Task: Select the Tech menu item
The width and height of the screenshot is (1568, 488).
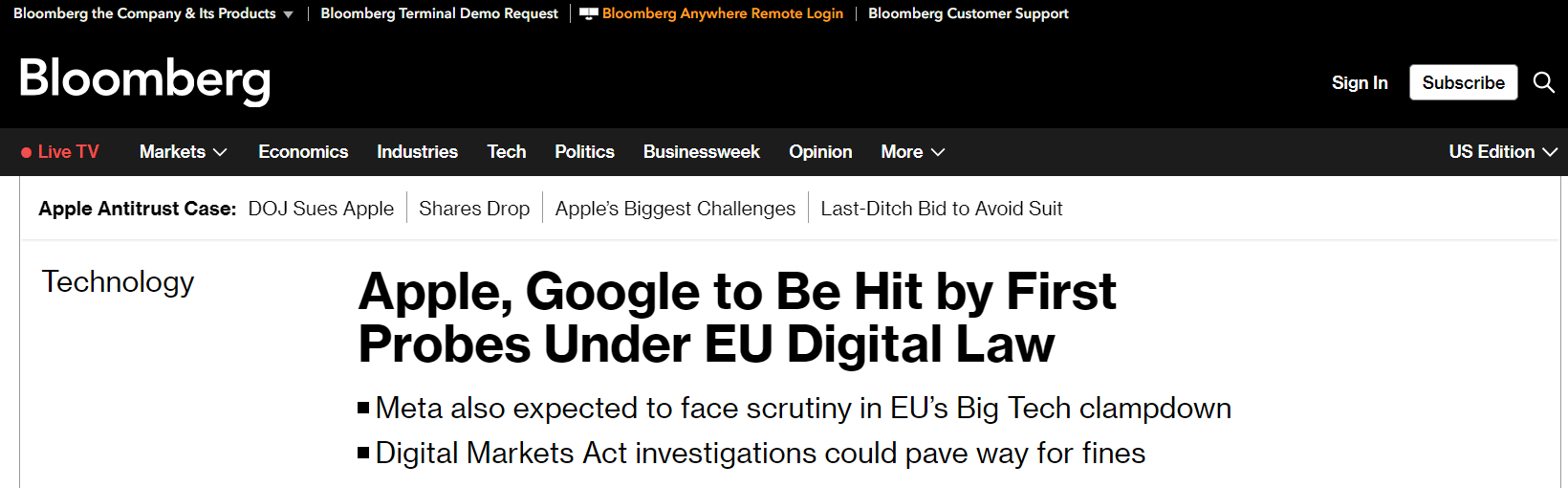Action: point(506,152)
